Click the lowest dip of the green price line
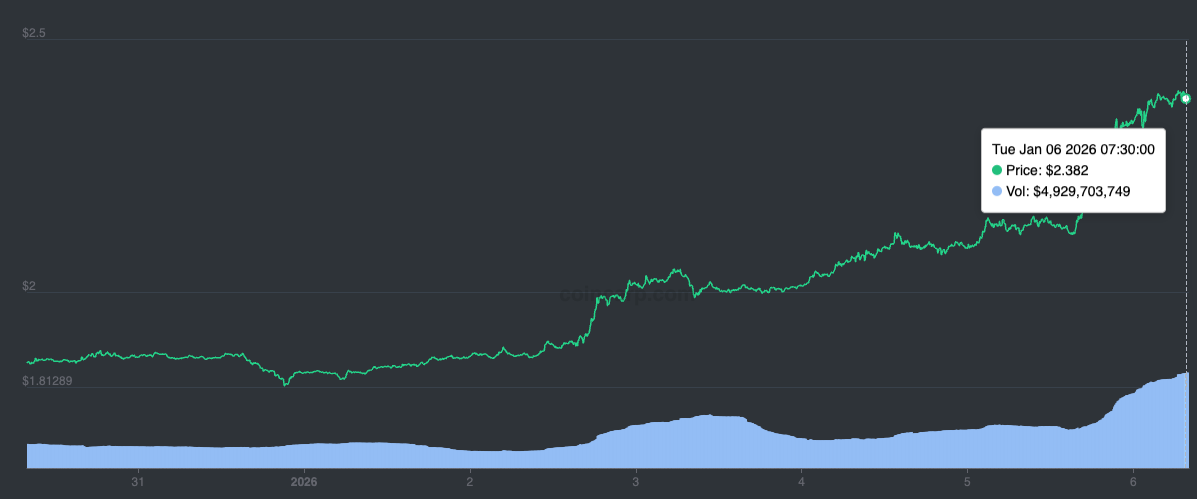This screenshot has height=499, width=1197. [286, 384]
